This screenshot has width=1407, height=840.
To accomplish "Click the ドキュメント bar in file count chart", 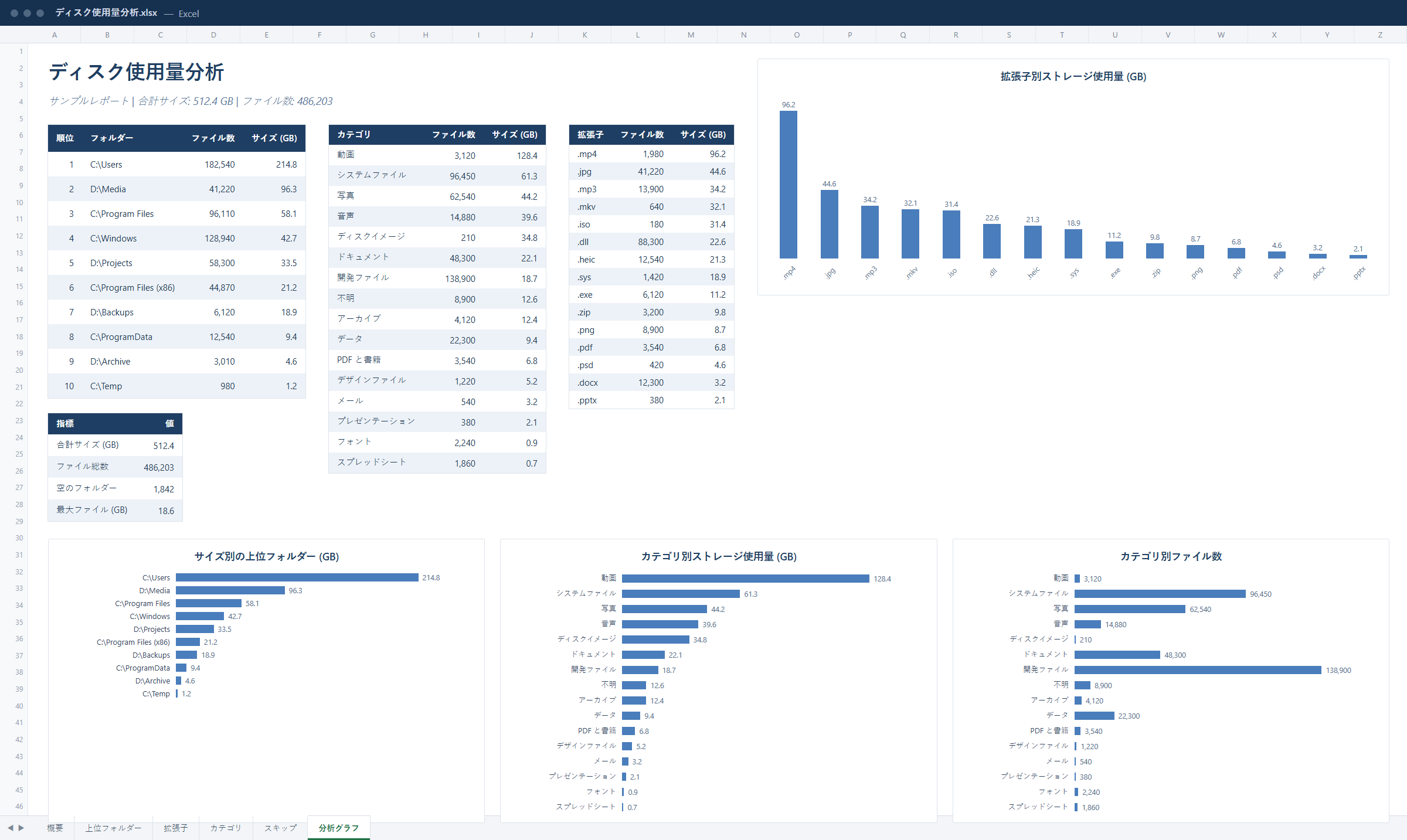I will click(x=1117, y=655).
